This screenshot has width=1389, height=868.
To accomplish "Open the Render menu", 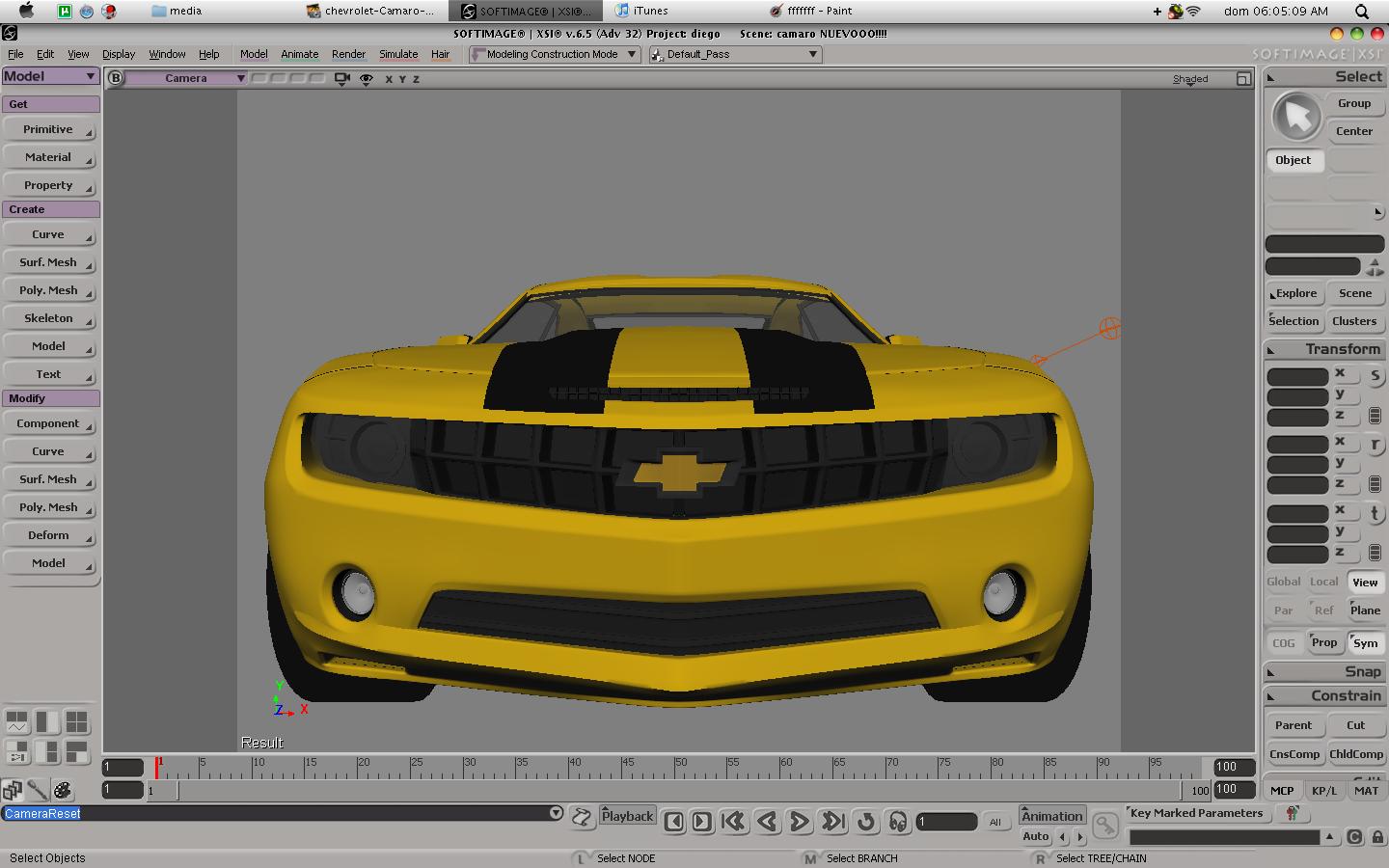I will point(348,54).
